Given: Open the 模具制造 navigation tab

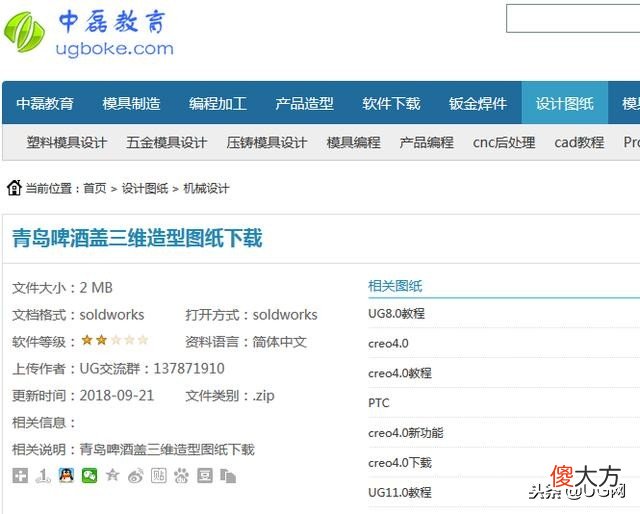Looking at the screenshot, I should (131, 104).
